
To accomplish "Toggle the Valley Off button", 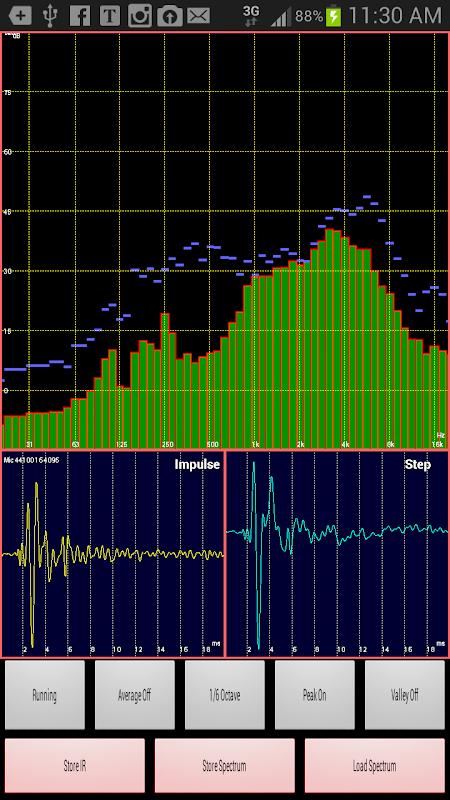I will 405,695.
